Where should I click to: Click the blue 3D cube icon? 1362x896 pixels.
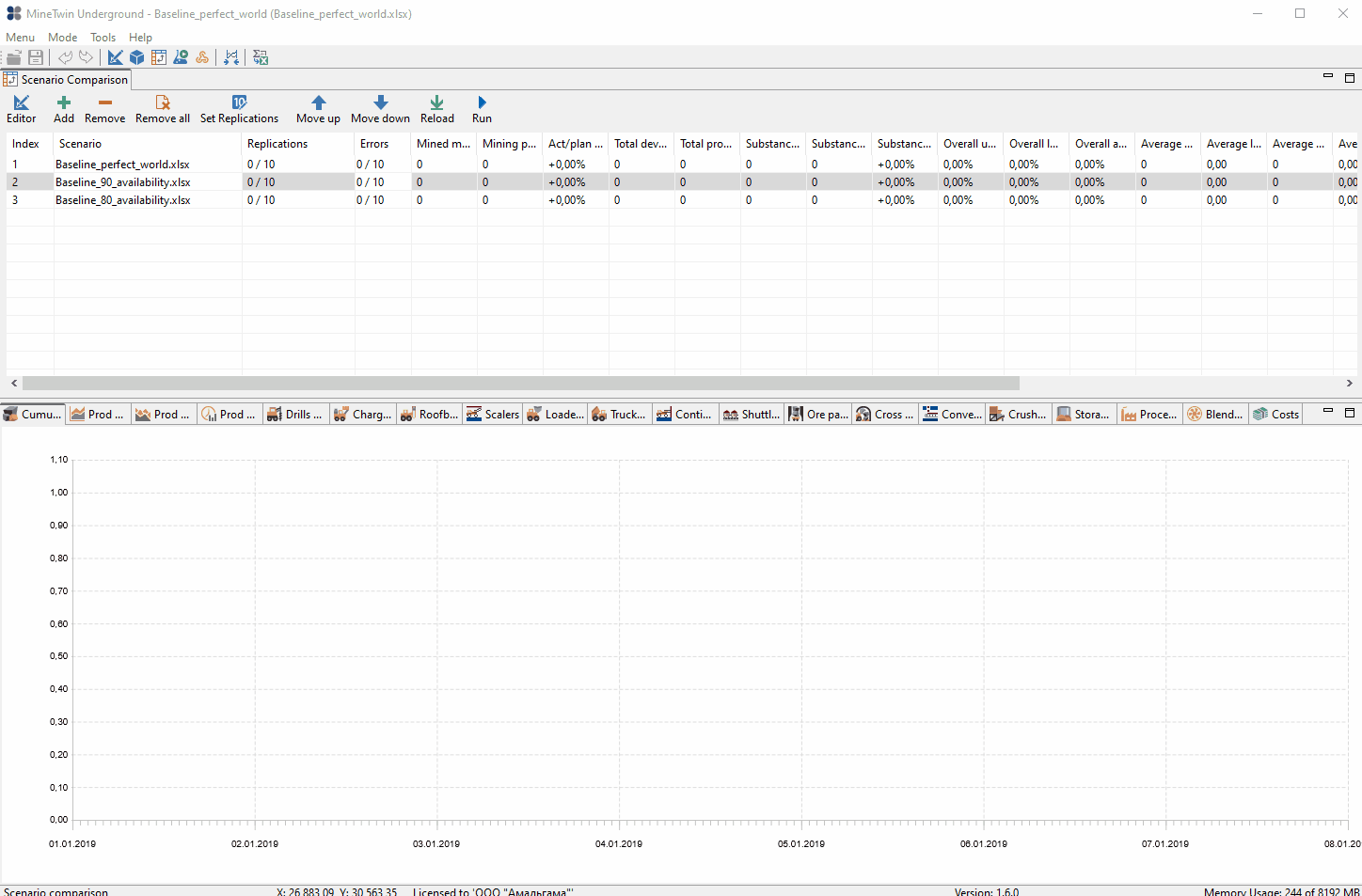click(137, 57)
